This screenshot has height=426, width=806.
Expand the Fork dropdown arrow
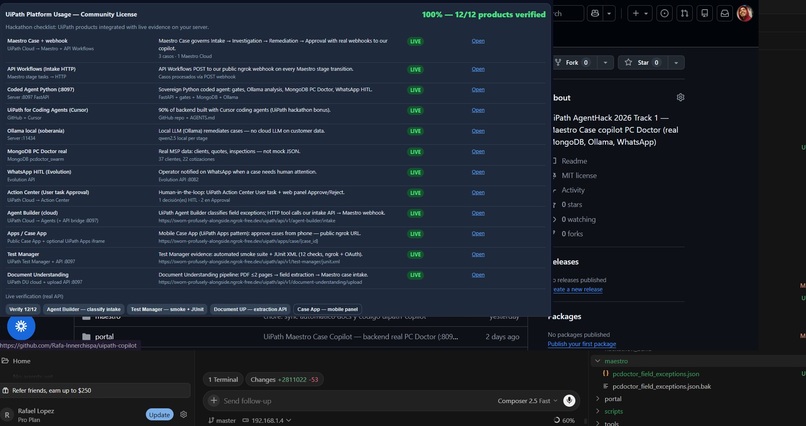point(605,62)
